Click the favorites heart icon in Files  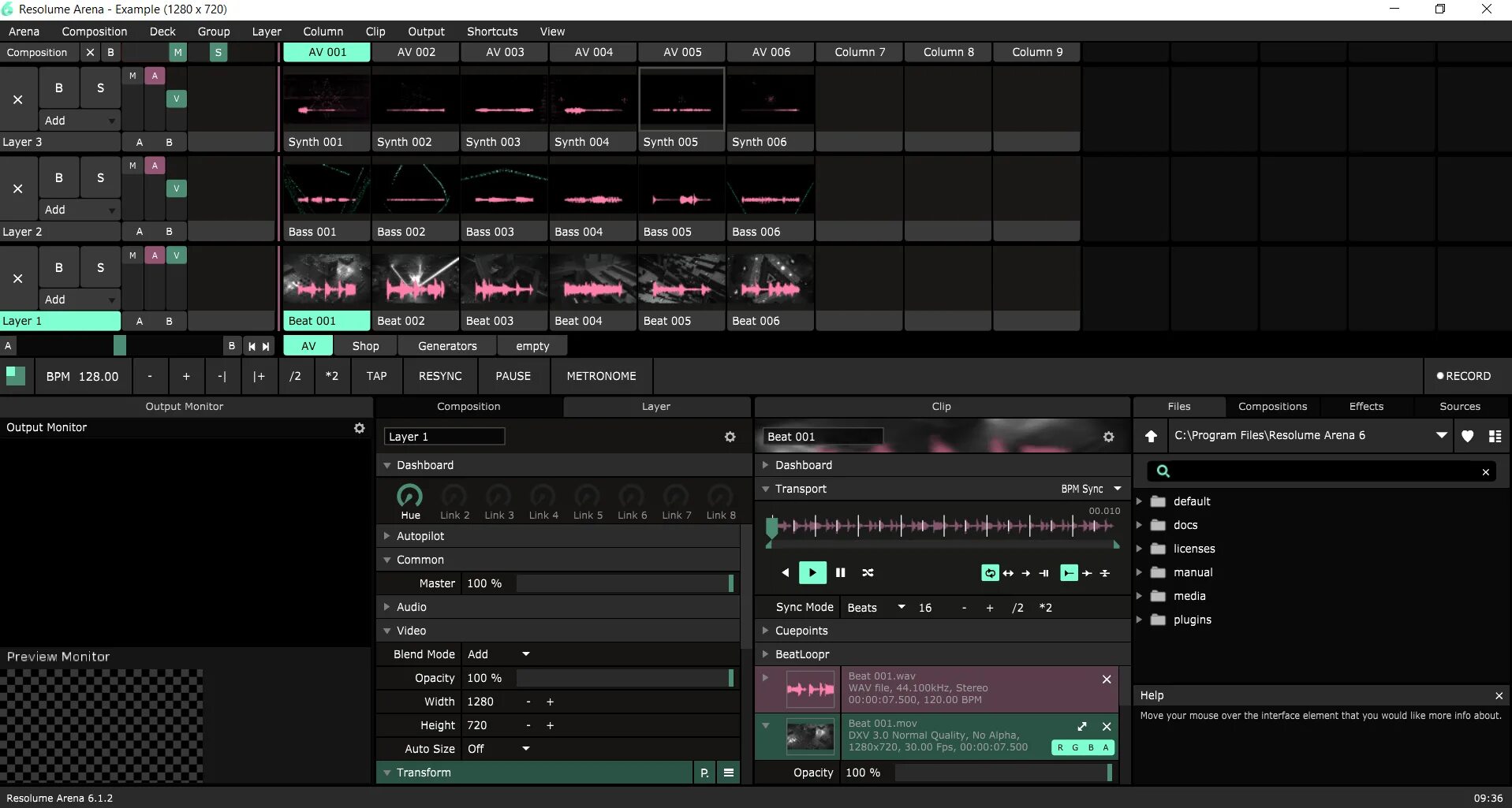coord(1468,436)
